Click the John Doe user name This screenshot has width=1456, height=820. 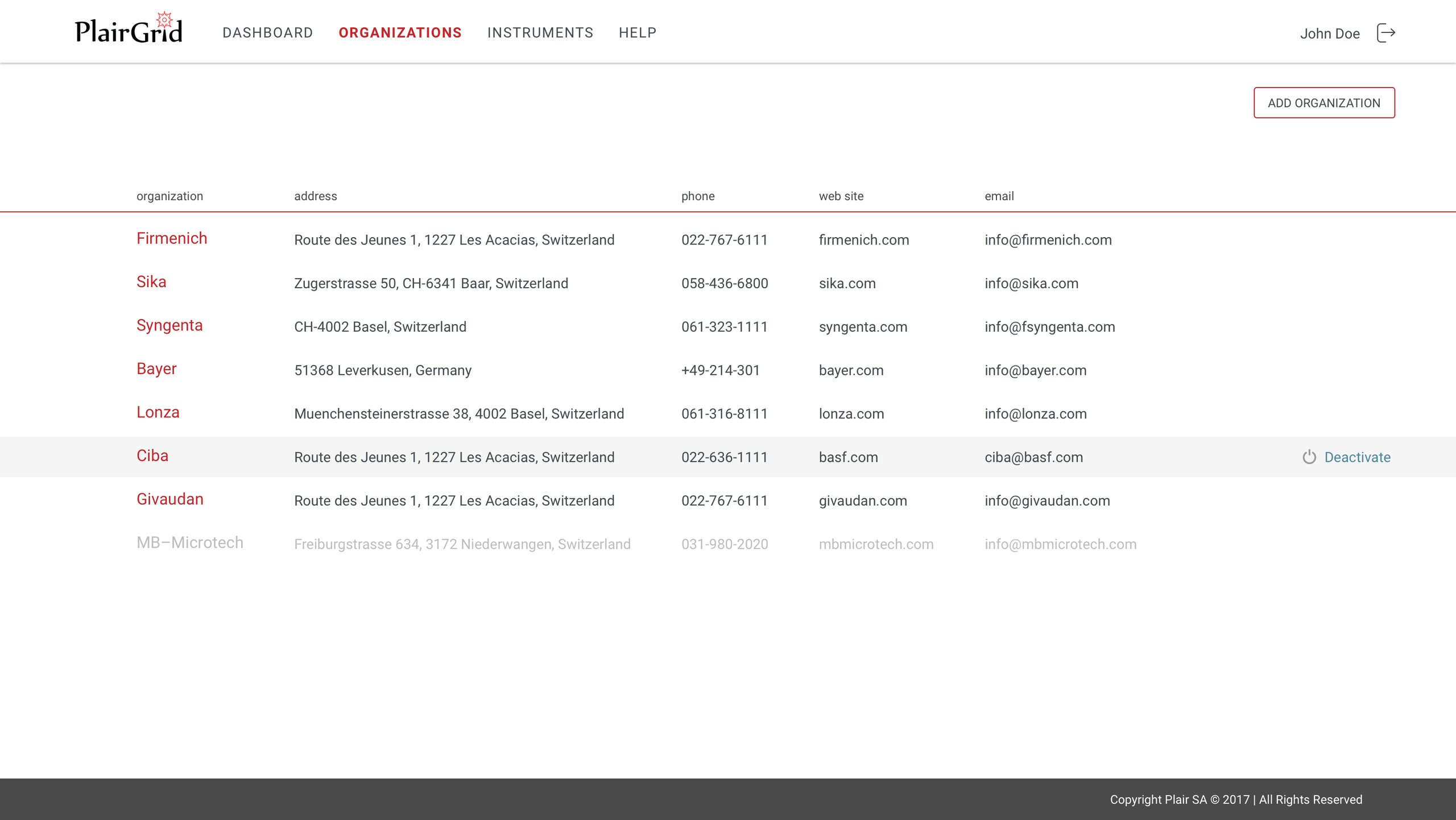tap(1330, 34)
